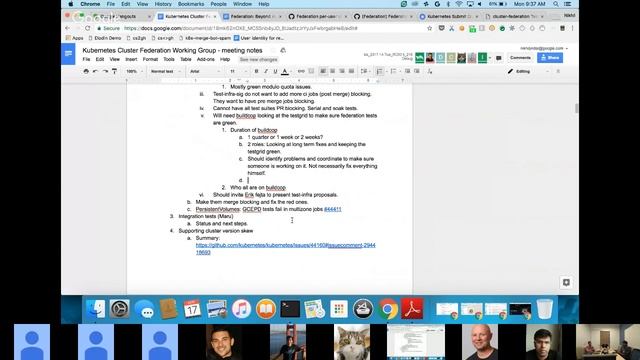Open the Normal text style dropdown

[x=165, y=71]
